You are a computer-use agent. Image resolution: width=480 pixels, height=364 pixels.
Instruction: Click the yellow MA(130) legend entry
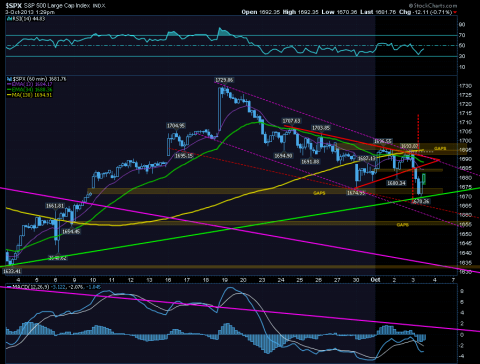[x=30, y=95]
